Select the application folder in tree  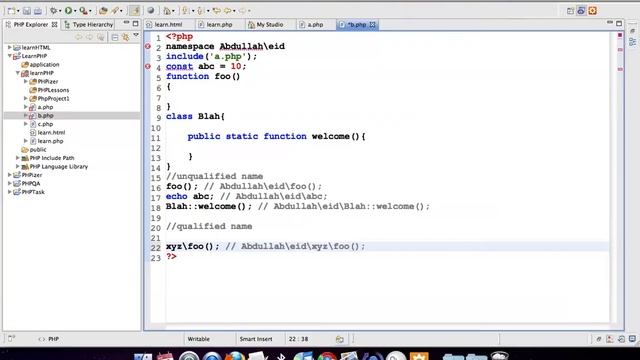[x=40, y=64]
